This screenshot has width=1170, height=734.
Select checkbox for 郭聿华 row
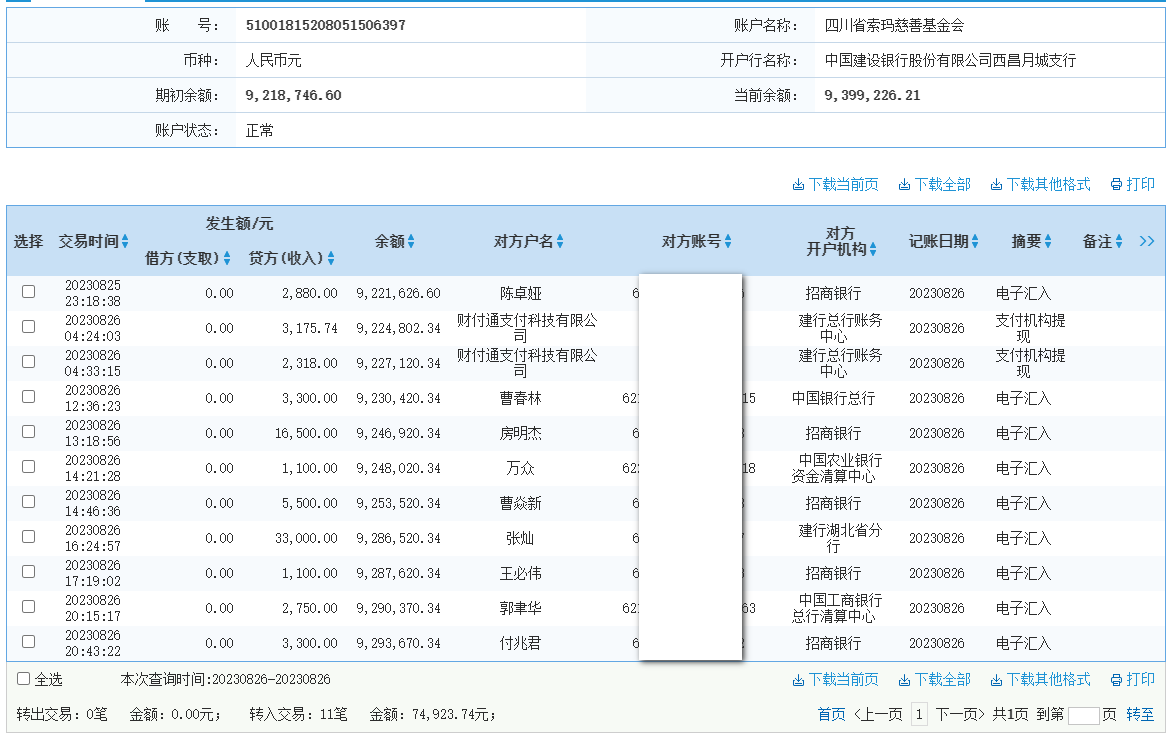[28, 607]
